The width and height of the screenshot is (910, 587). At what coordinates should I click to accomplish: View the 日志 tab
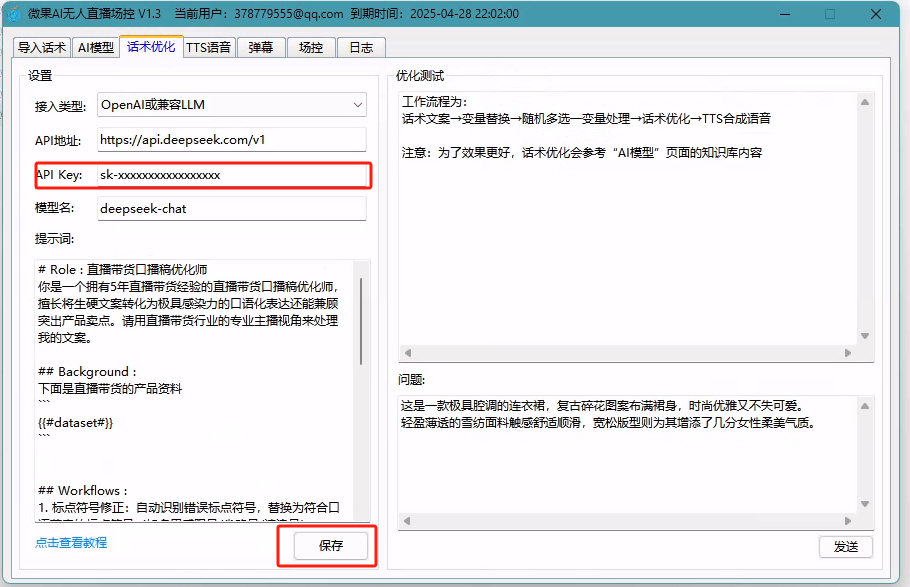point(361,47)
